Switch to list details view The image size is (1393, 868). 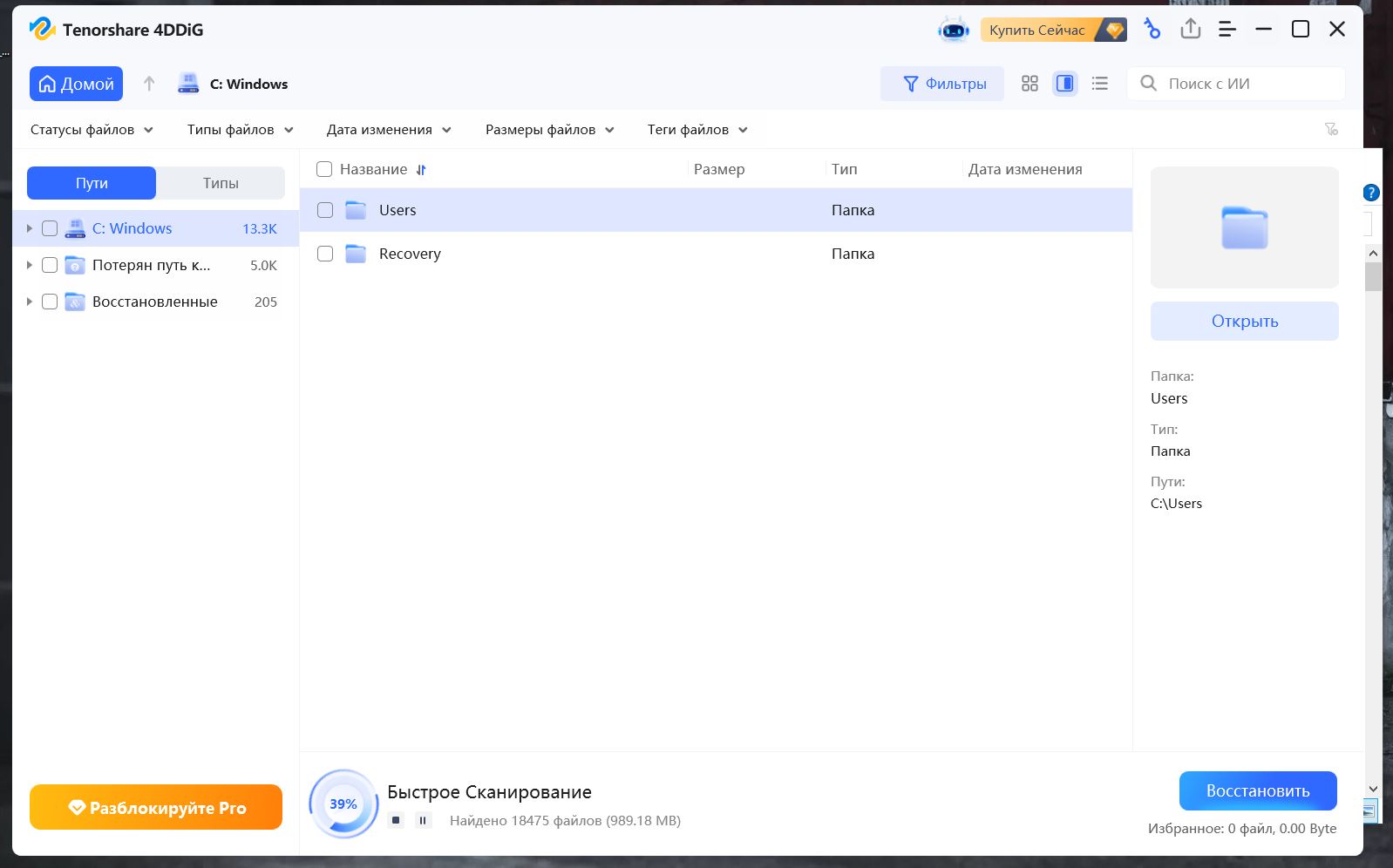[x=1100, y=84]
